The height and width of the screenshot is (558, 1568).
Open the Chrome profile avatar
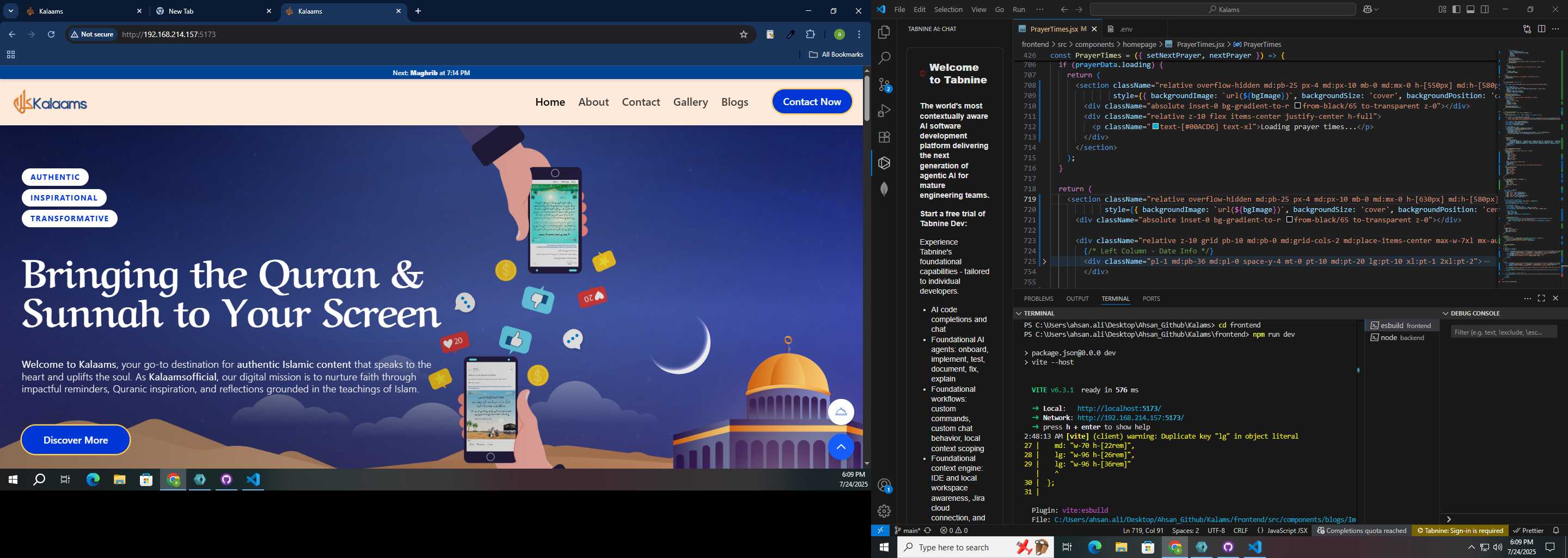(x=839, y=35)
